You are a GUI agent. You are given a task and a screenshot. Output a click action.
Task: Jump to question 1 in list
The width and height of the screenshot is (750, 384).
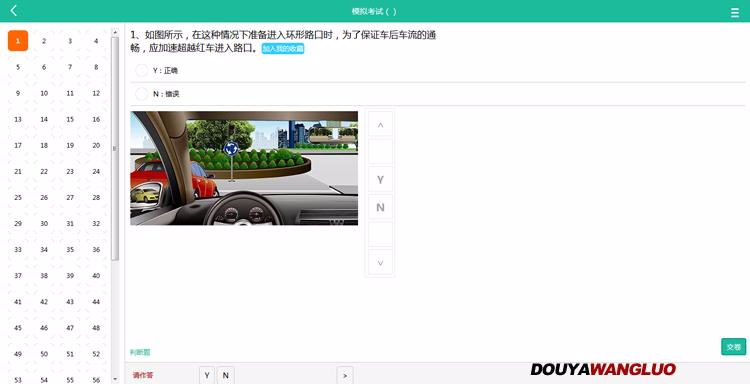pos(18,41)
